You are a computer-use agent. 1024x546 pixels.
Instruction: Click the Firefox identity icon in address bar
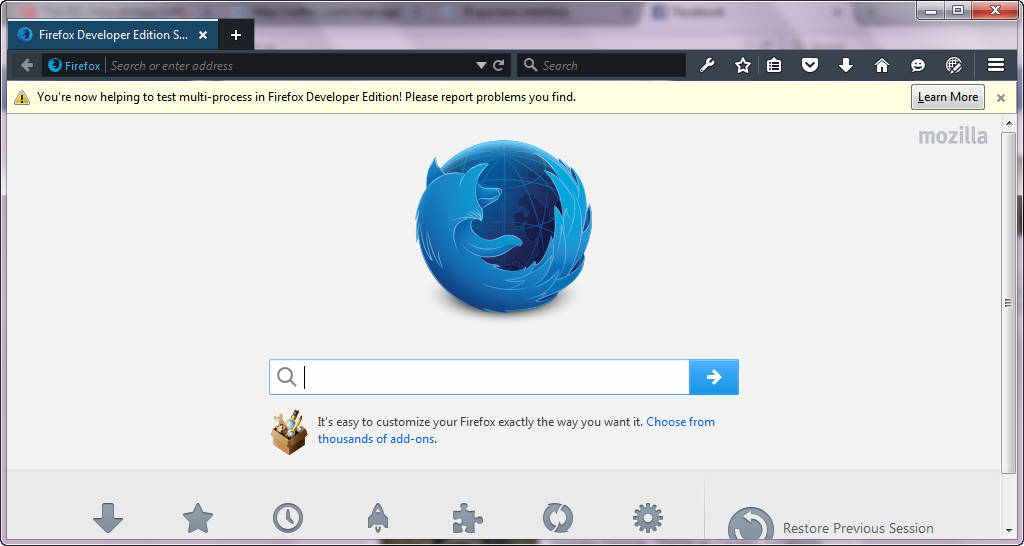(56, 65)
